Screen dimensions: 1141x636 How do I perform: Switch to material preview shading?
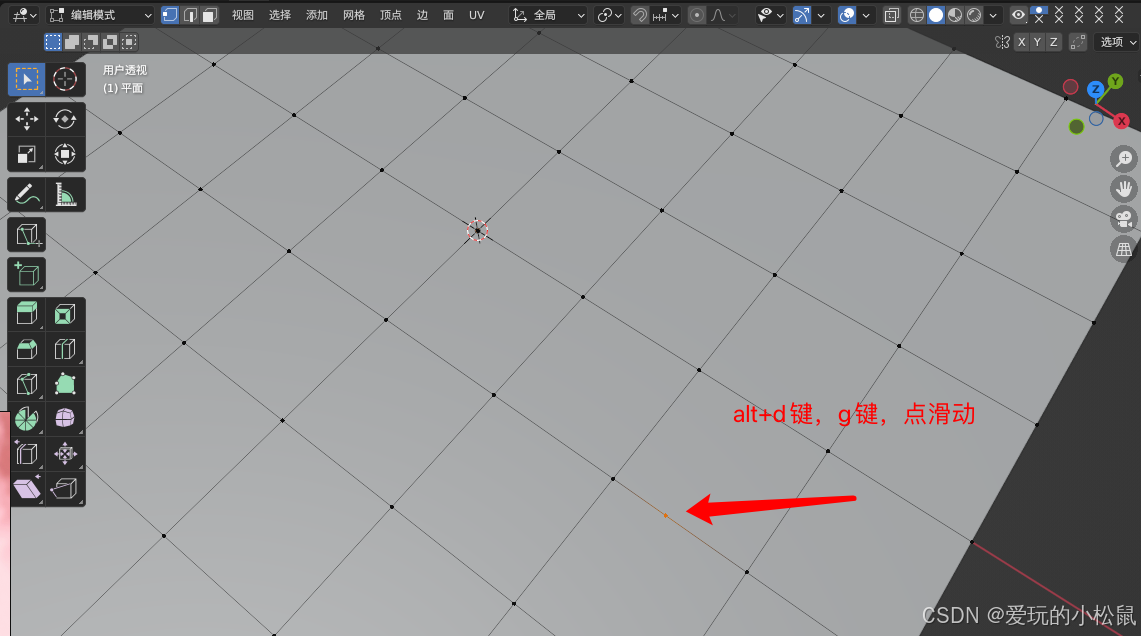955,15
